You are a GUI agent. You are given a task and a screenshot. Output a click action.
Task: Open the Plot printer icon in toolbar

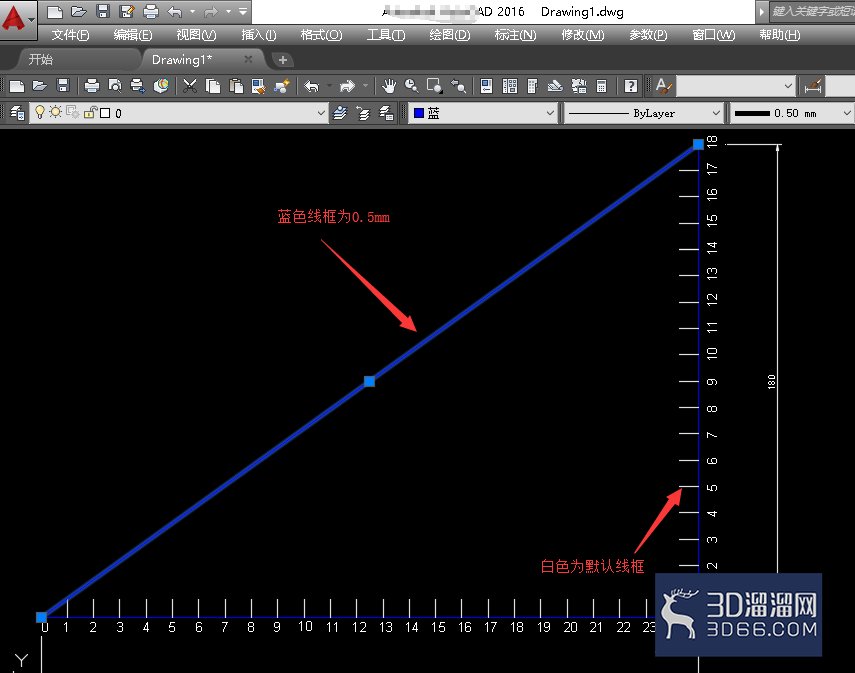click(92, 86)
